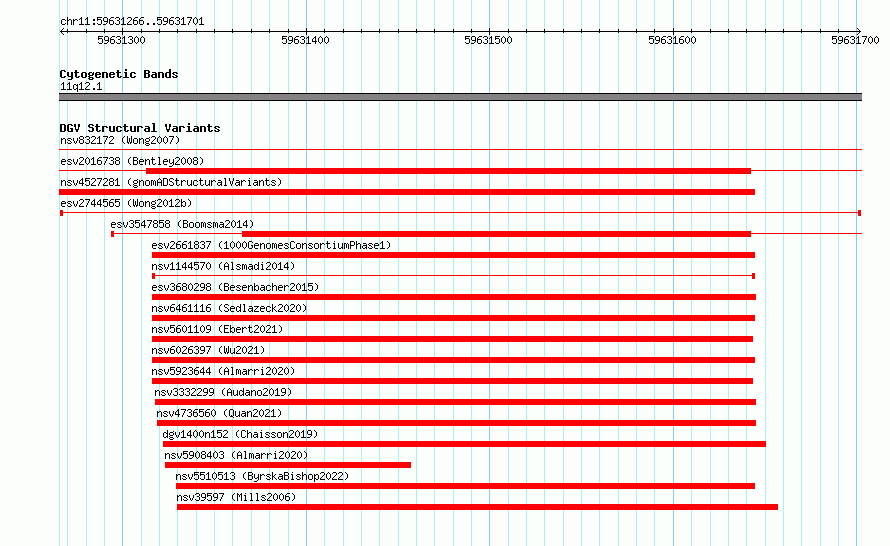Click the thin line under esv2744565
Viewport: 890px width, 546px height.
[460, 213]
